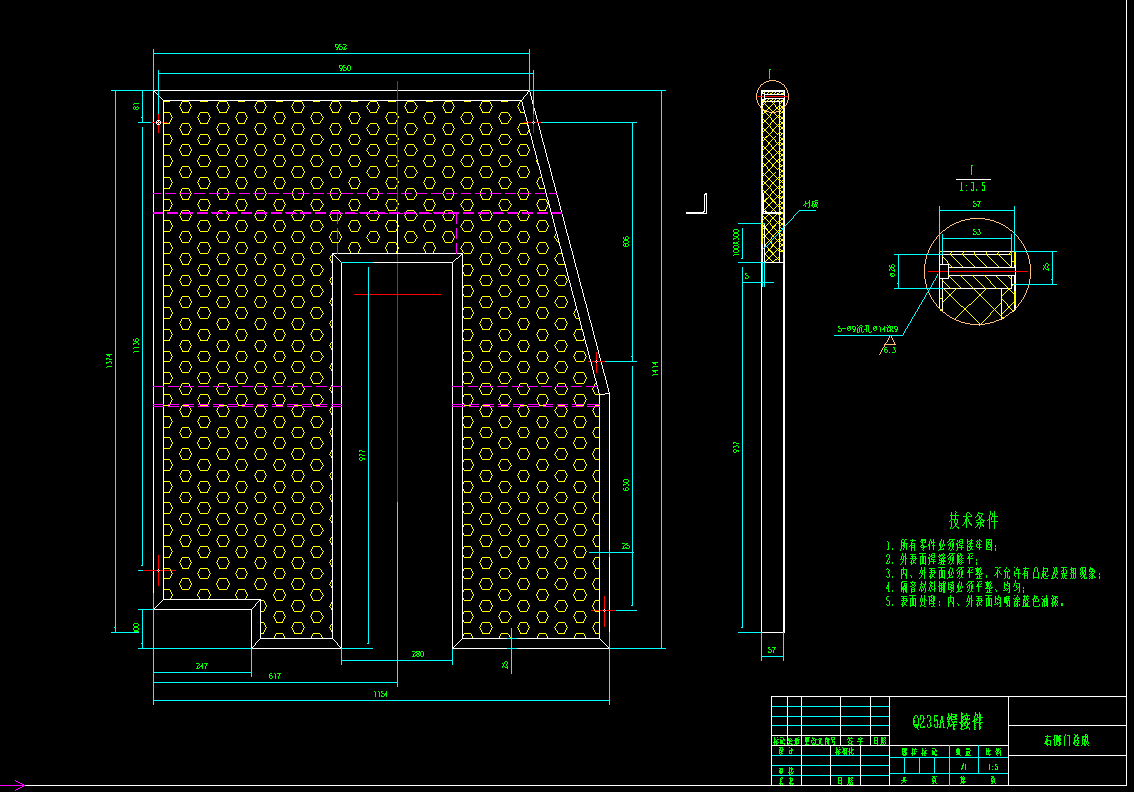Viewport: 1134px width, 792px height.
Task: Select the 比例 header cell in title block
Action: (x=994, y=752)
